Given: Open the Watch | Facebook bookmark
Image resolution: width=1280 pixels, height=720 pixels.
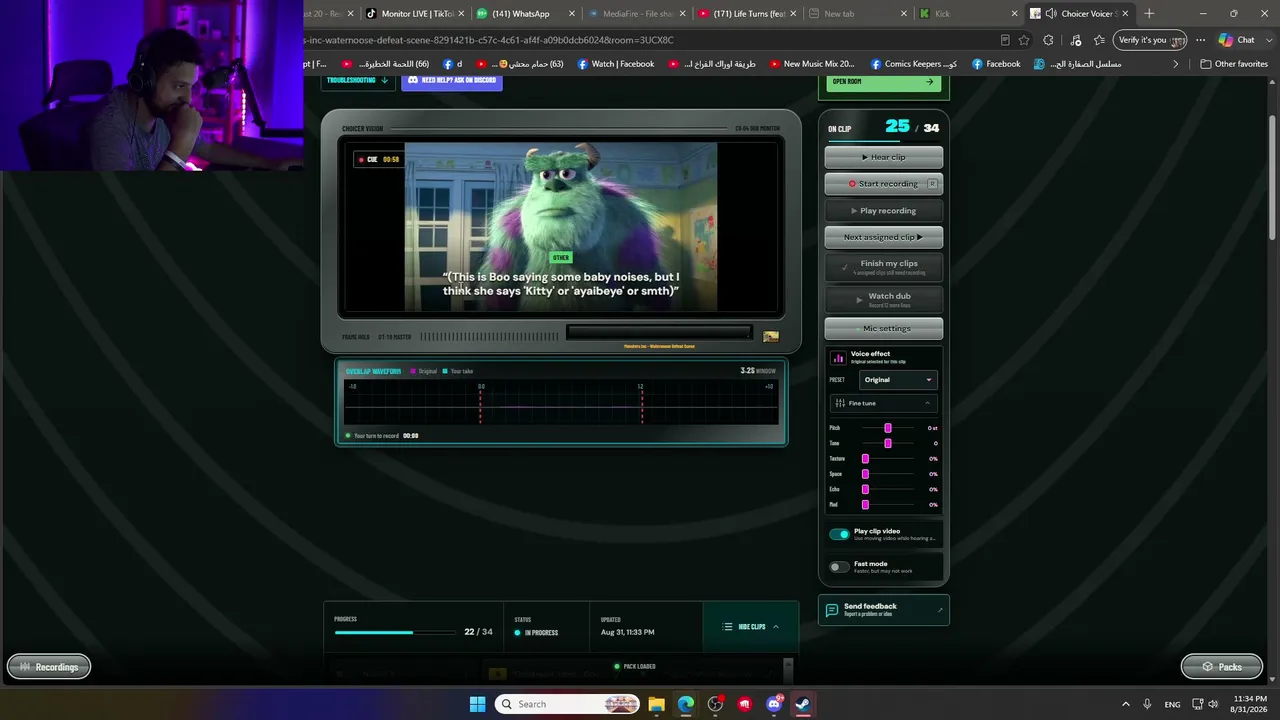Looking at the screenshot, I should (x=616, y=64).
